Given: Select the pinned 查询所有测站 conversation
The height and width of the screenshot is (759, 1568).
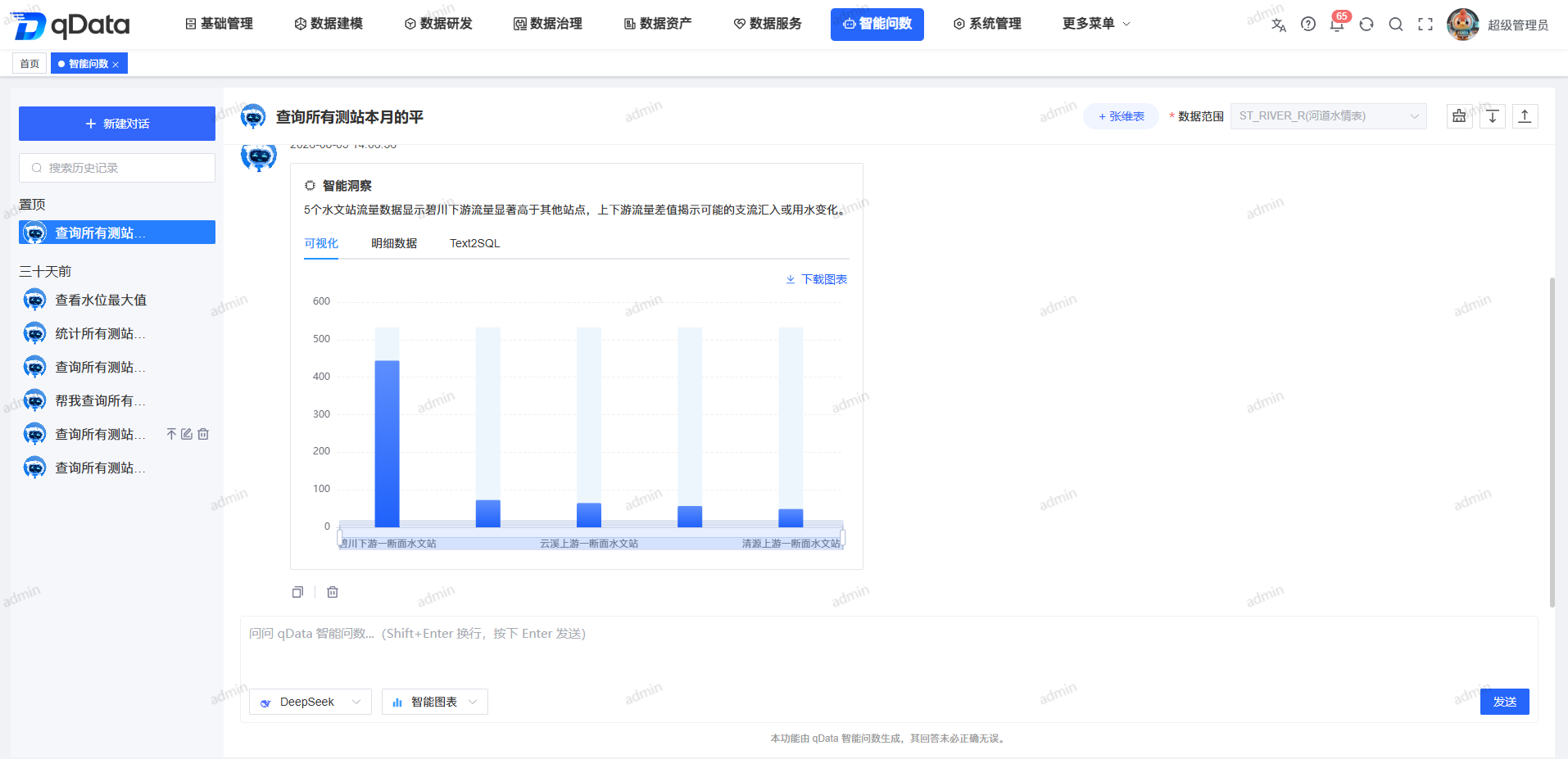Looking at the screenshot, I should tap(117, 233).
